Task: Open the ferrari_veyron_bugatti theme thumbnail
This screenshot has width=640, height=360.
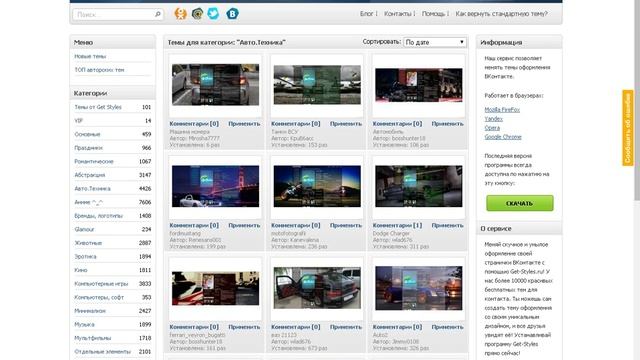Action: click(x=215, y=288)
